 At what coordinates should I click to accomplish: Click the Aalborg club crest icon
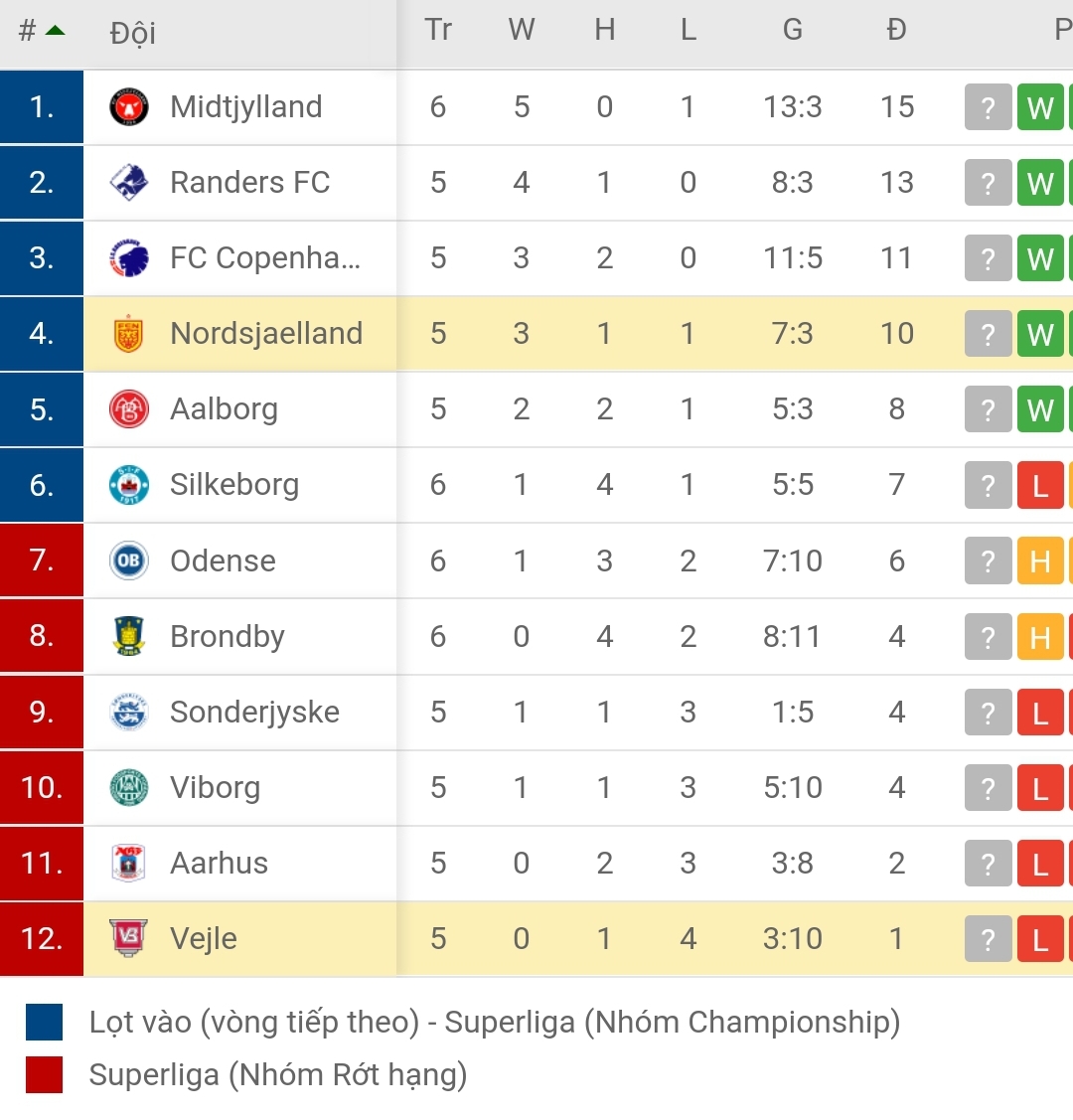click(129, 409)
